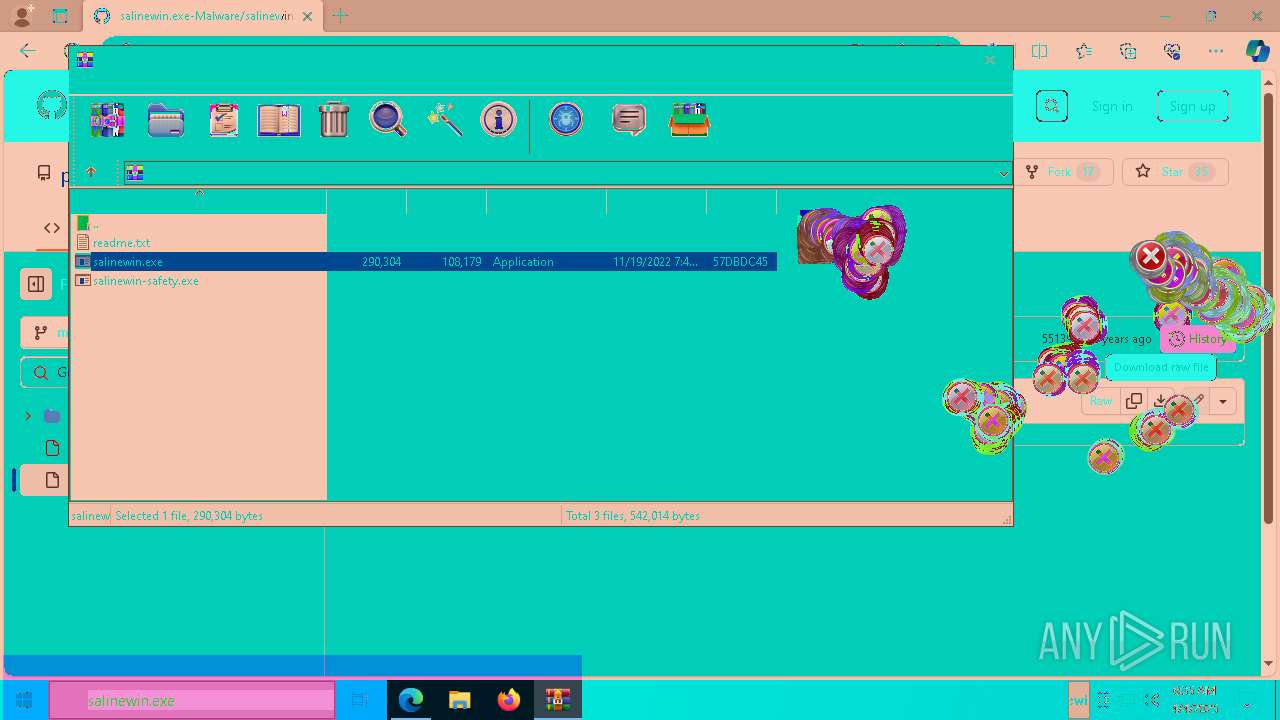Screen dimensions: 1280x720
Task: Run the VirusScan bug icon
Action: coord(566,119)
